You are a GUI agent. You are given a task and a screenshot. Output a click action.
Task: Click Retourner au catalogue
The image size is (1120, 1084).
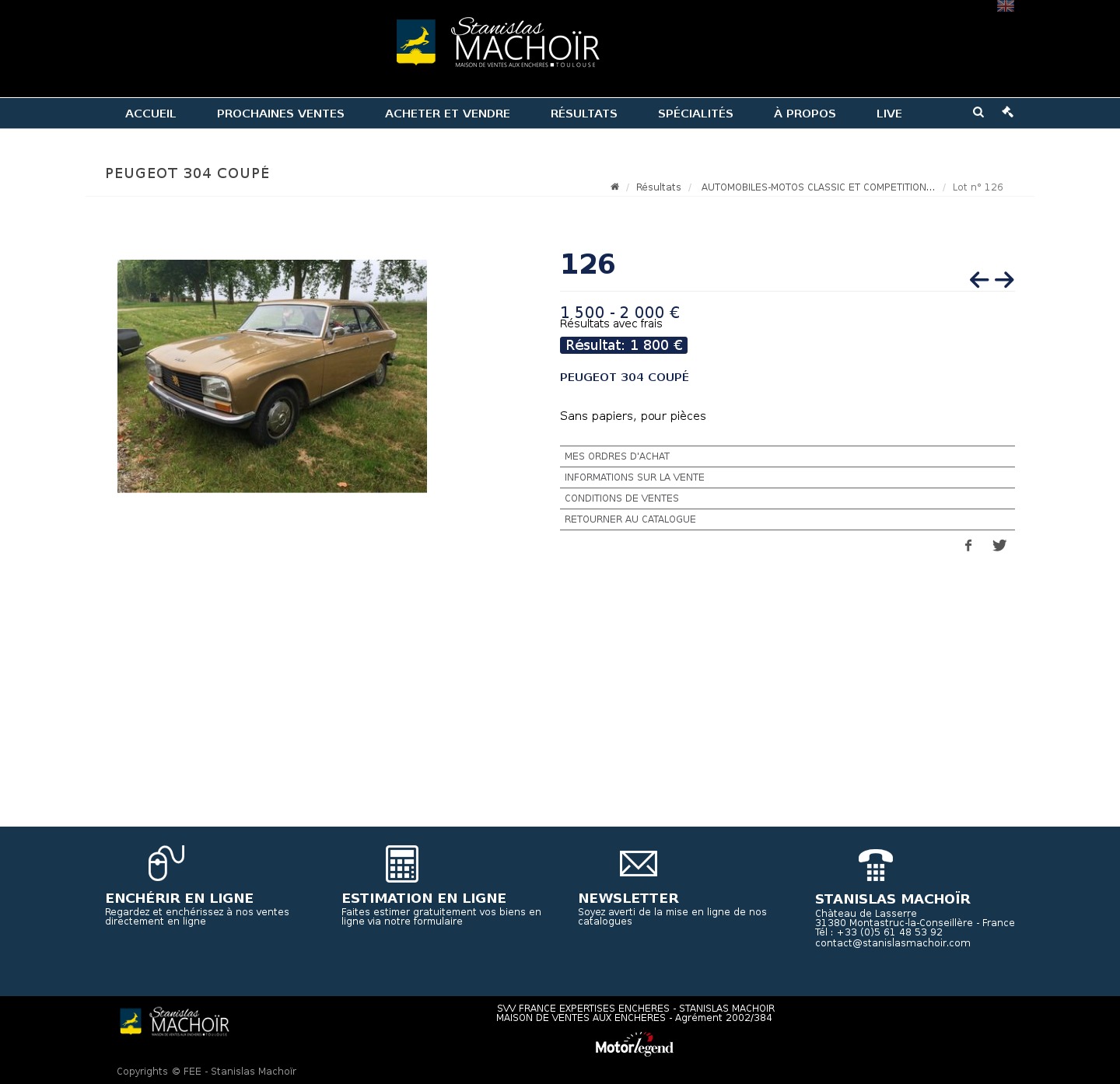(x=787, y=519)
